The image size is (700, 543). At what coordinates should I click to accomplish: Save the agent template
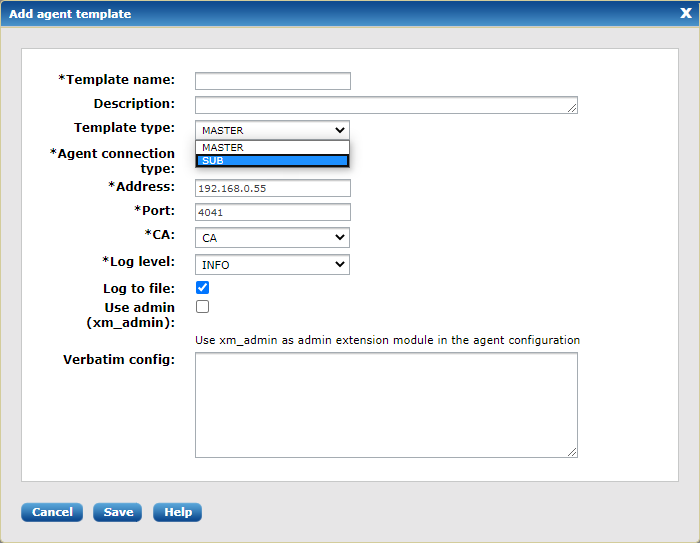(118, 512)
